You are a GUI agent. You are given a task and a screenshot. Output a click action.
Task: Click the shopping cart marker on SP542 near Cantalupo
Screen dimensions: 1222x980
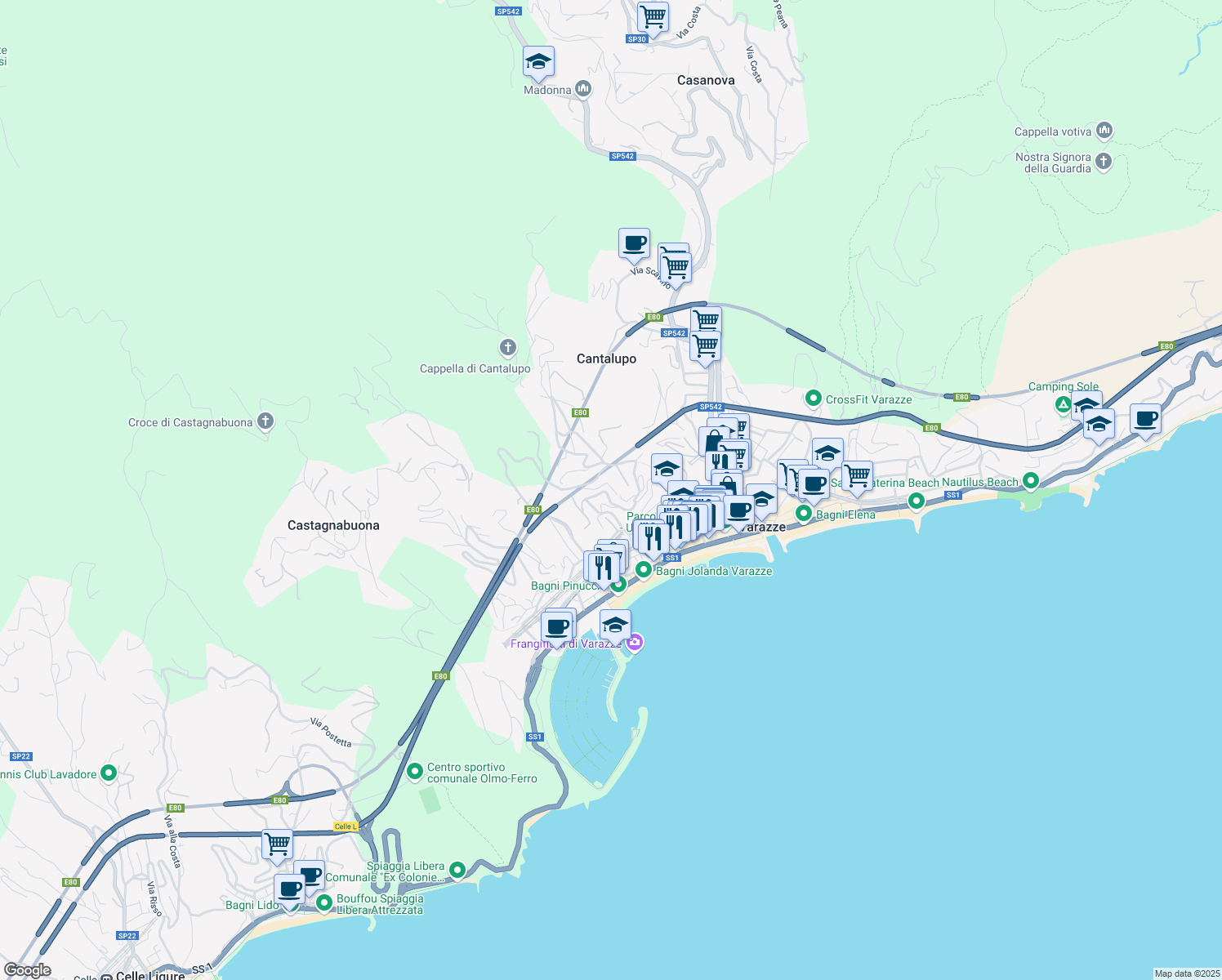pos(706,345)
